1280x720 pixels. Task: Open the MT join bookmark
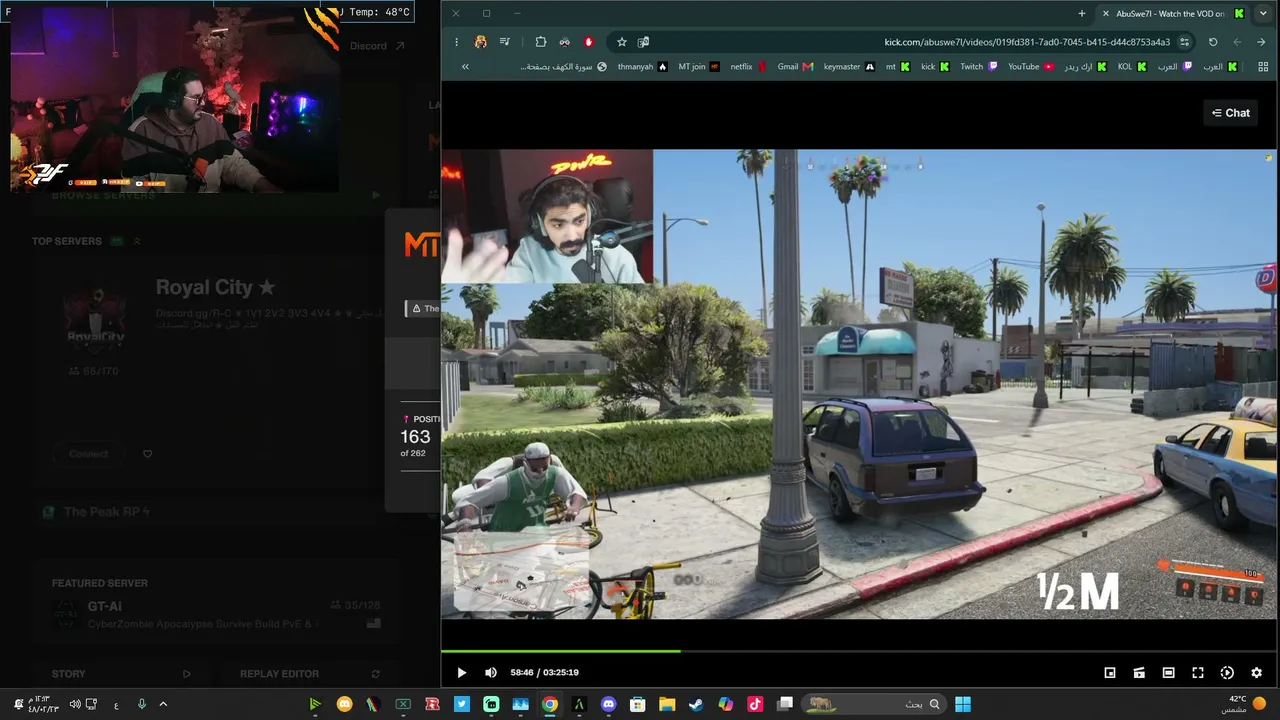coord(699,67)
